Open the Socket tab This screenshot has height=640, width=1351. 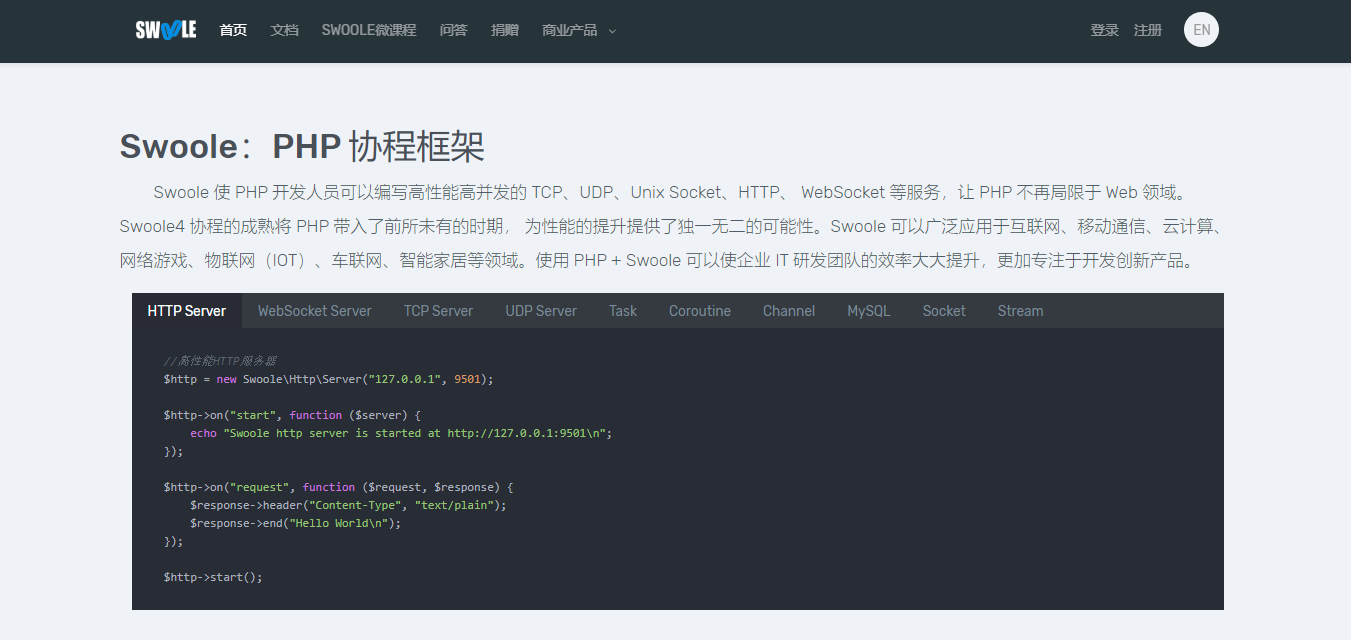click(x=944, y=311)
